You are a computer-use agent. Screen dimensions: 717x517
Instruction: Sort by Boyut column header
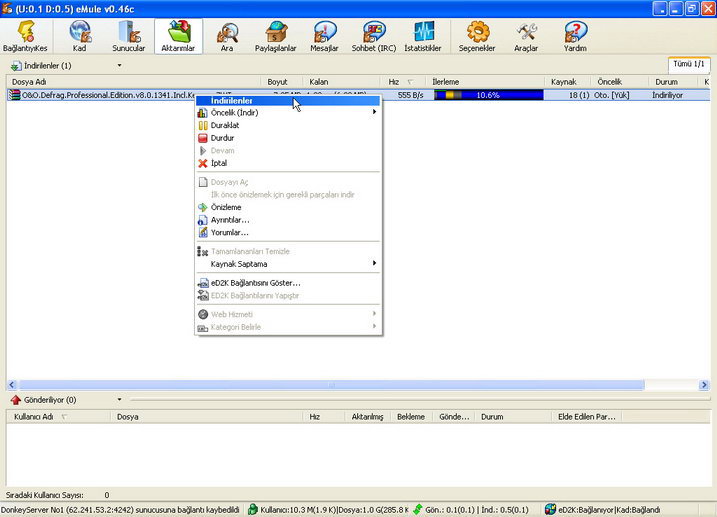282,82
